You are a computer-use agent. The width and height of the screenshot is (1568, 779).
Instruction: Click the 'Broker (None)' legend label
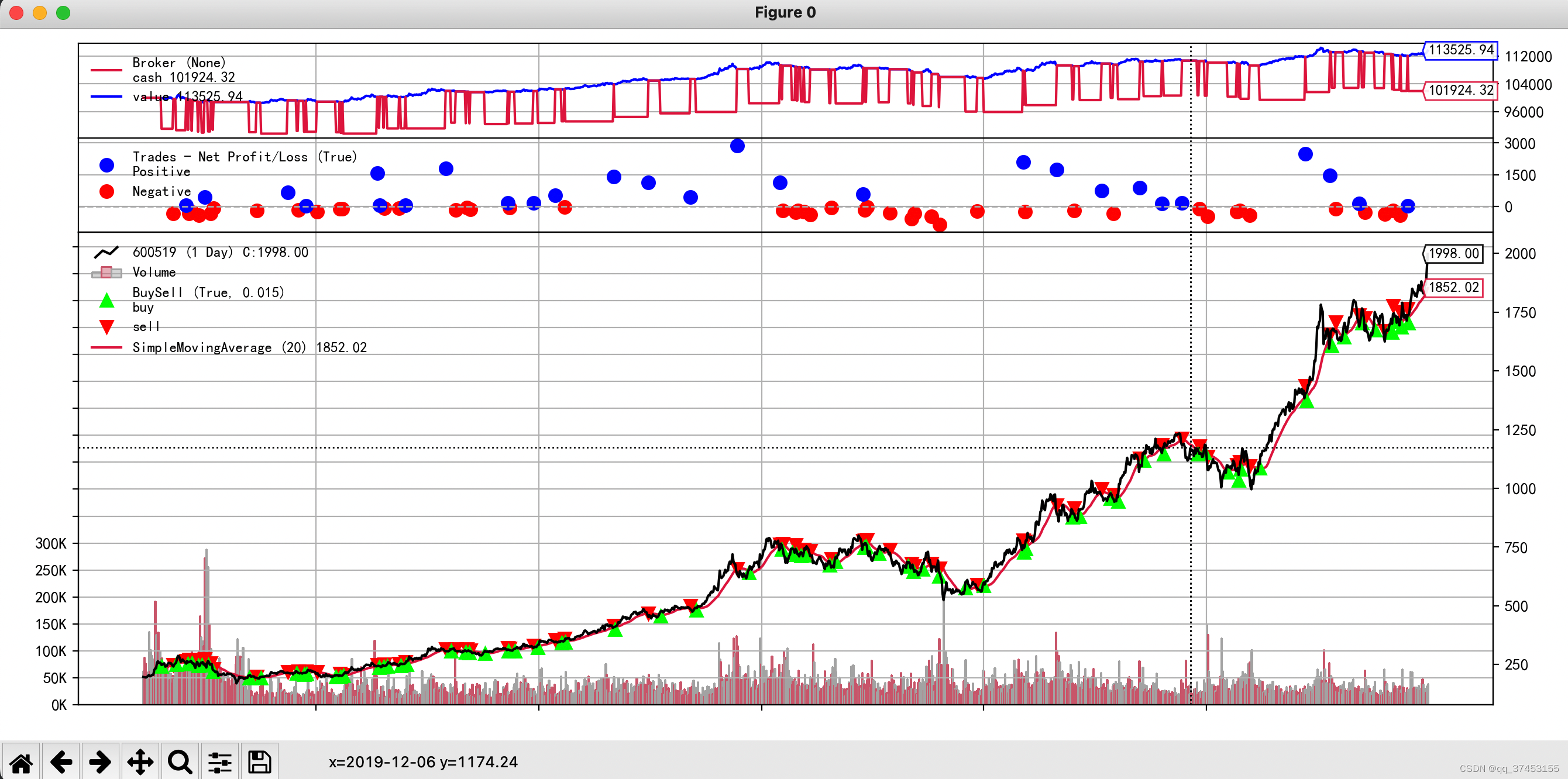click(179, 63)
